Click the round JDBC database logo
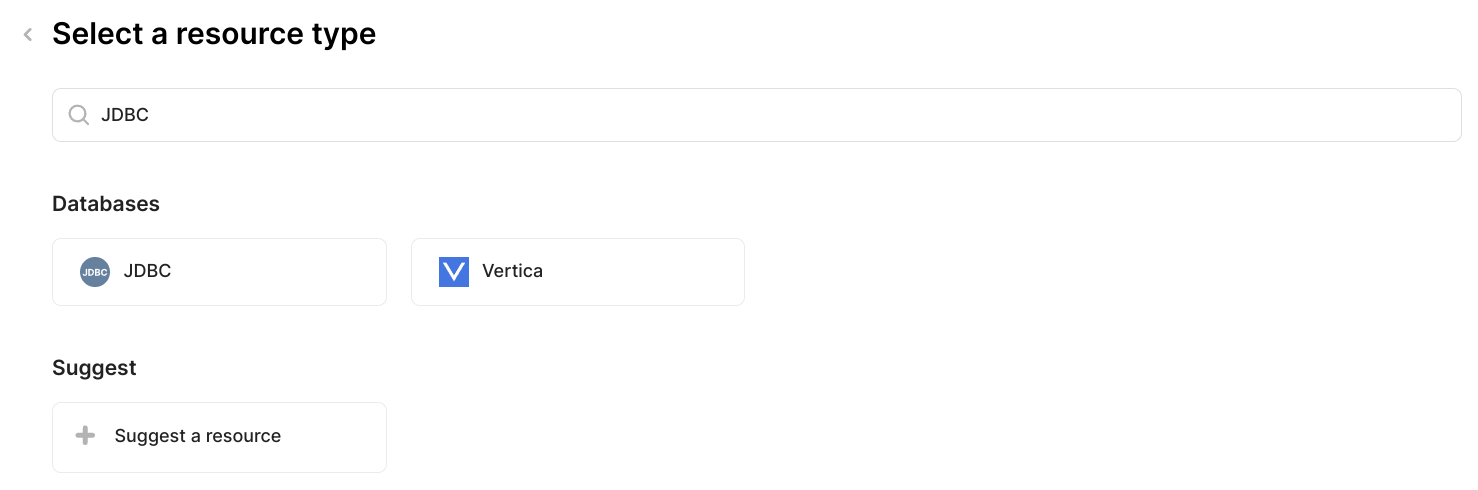This screenshot has width=1478, height=490. coord(95,272)
